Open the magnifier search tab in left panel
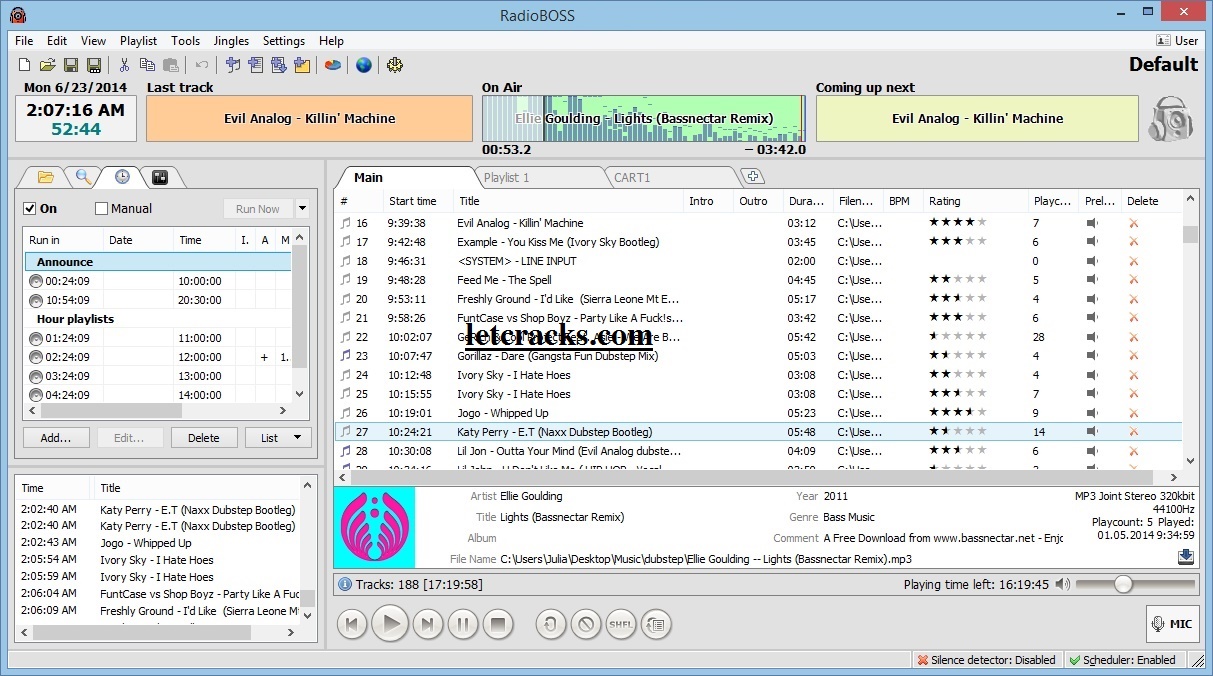 point(84,177)
